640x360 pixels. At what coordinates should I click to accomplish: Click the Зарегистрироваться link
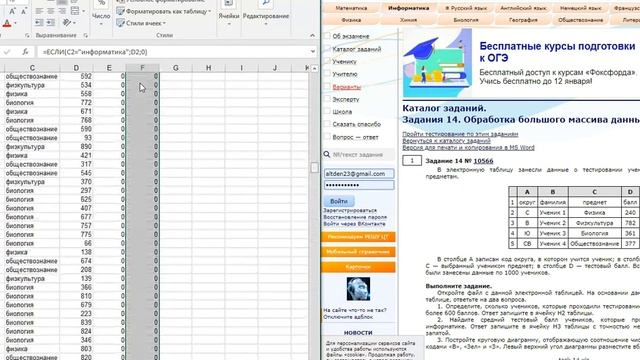(x=350, y=211)
